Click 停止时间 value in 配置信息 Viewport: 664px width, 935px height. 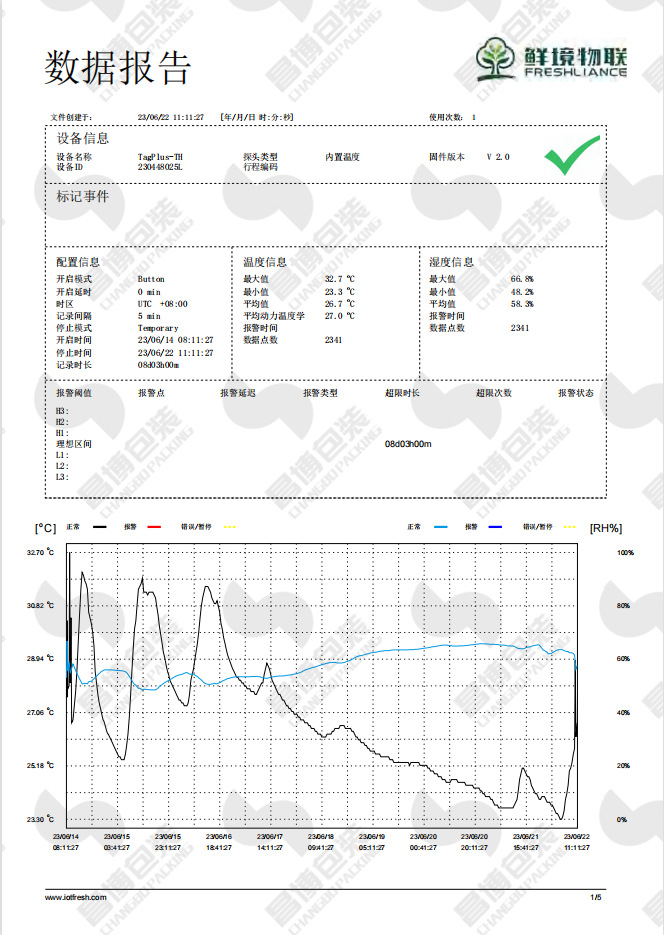(x=175, y=353)
